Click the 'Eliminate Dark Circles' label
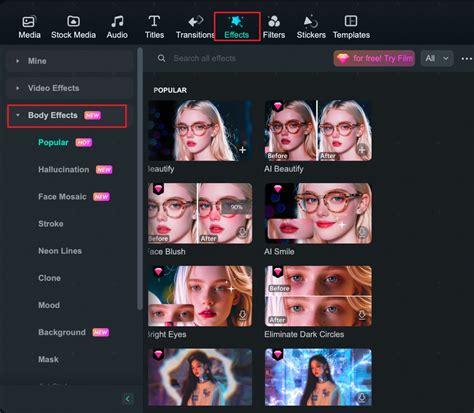The image size is (474, 413). coord(304,334)
